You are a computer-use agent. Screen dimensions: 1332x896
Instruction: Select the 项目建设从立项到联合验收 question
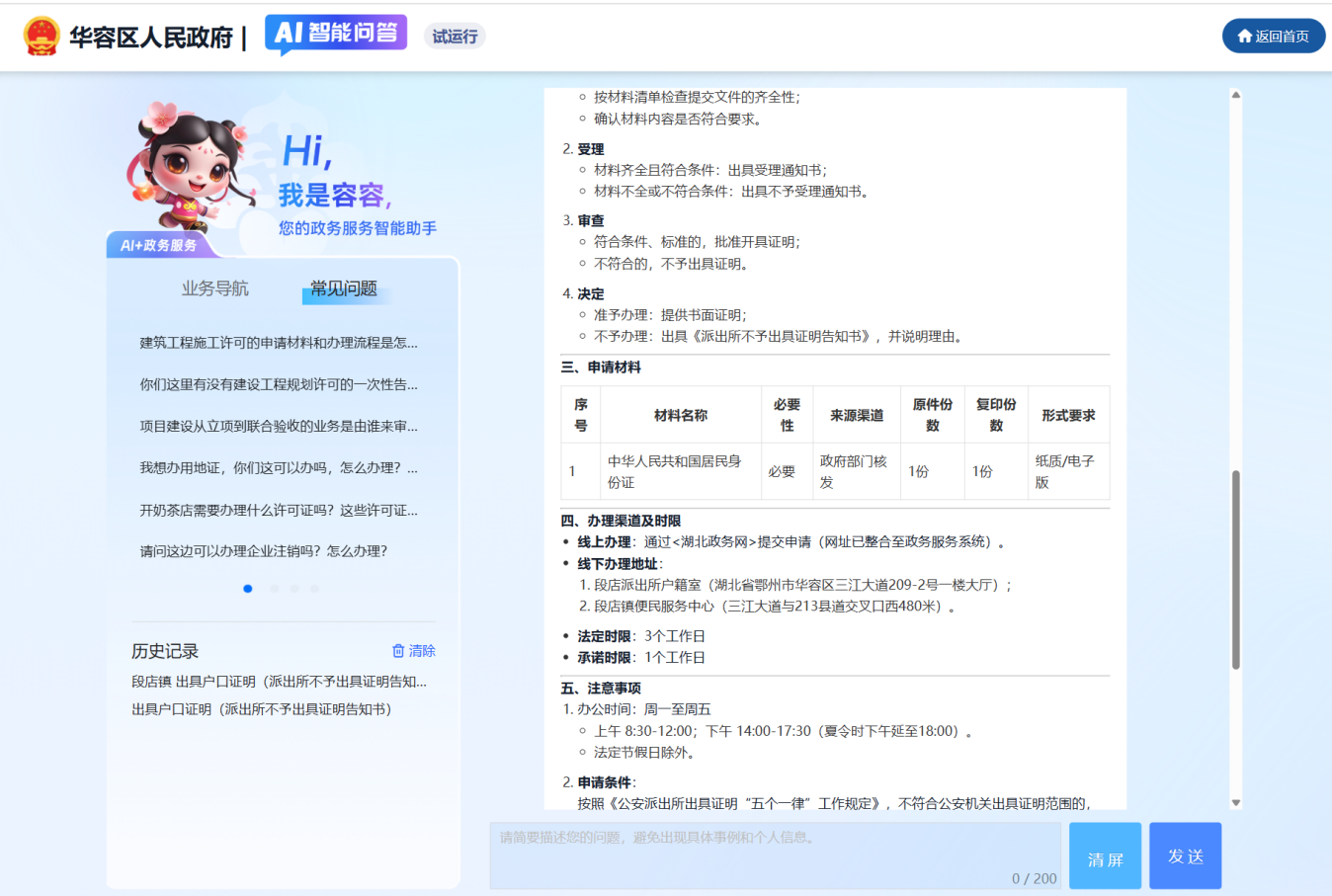pos(278,427)
